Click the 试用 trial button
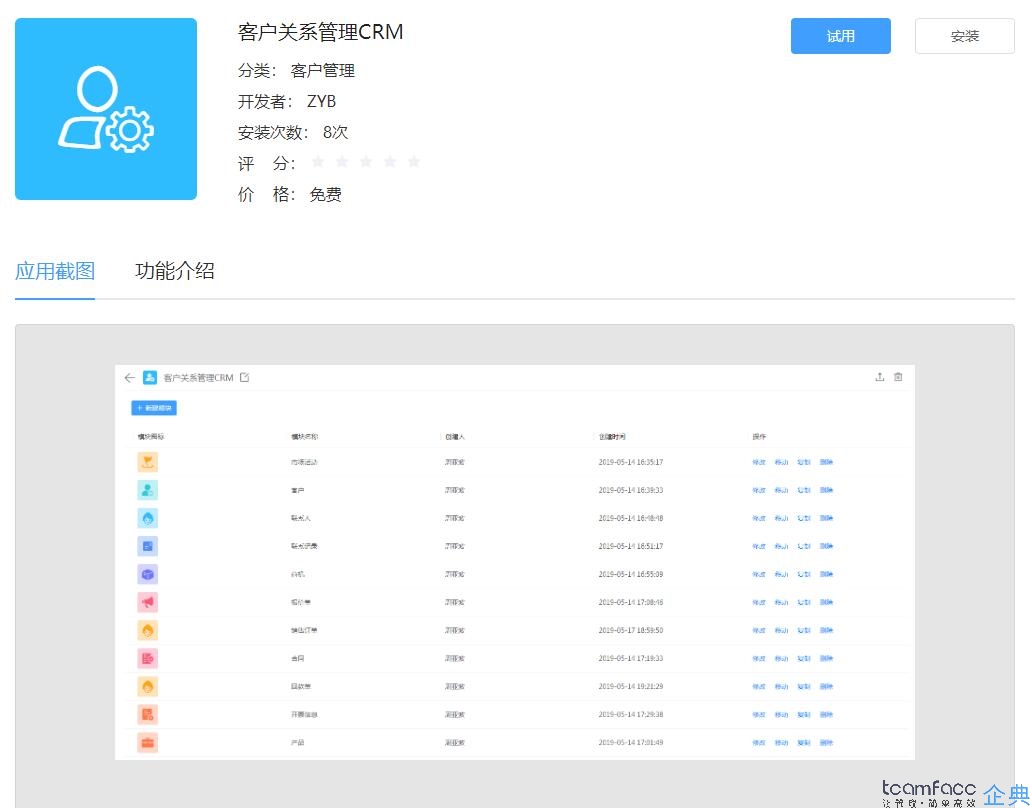The height and width of the screenshot is (808, 1032). click(840, 36)
